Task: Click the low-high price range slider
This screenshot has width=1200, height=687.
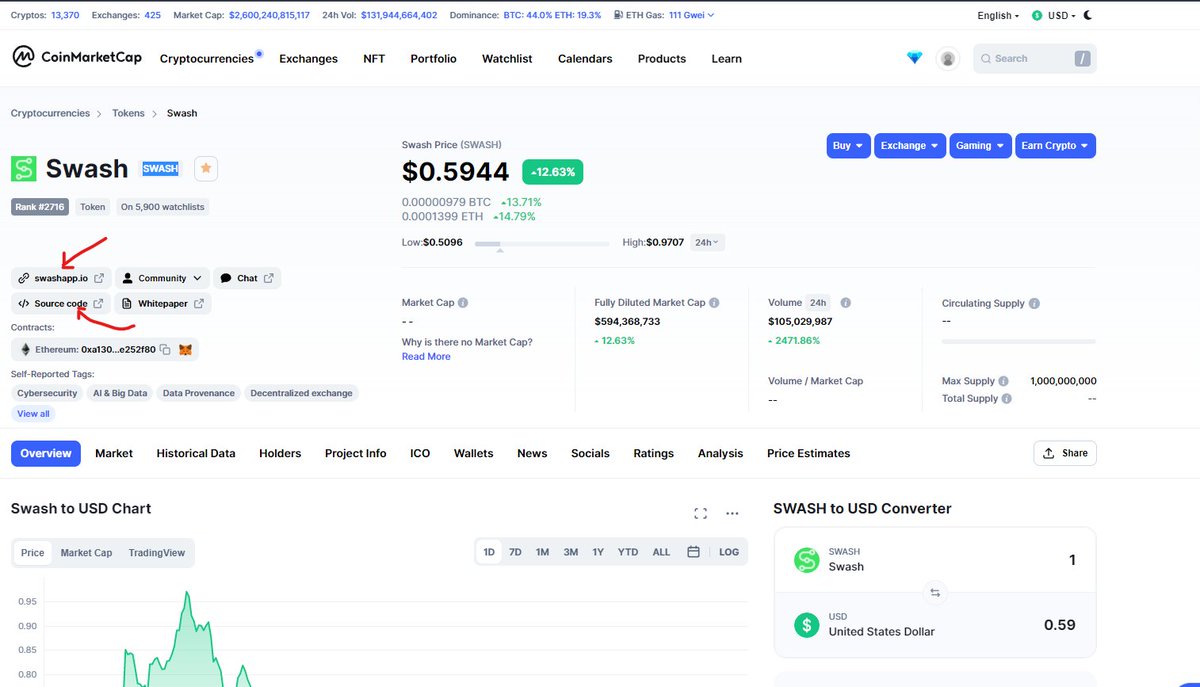Action: (x=541, y=243)
